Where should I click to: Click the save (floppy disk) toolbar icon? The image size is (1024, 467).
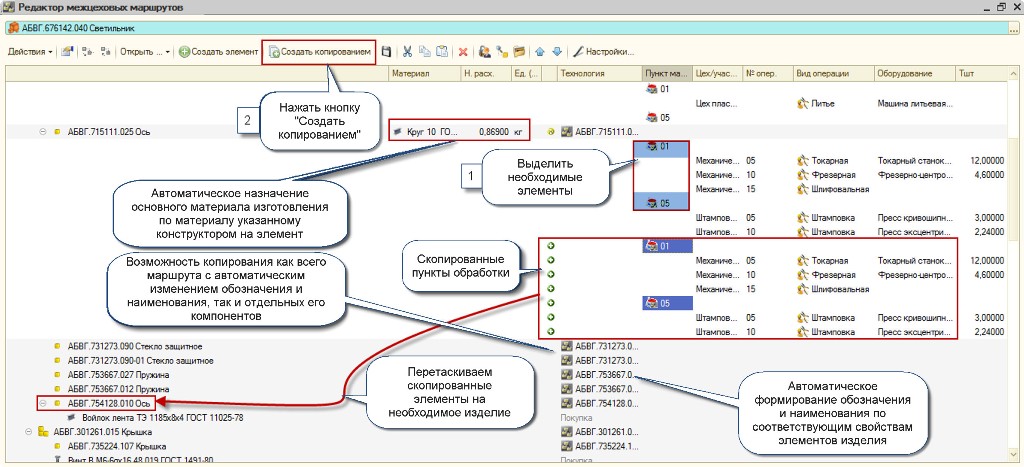coord(386,51)
